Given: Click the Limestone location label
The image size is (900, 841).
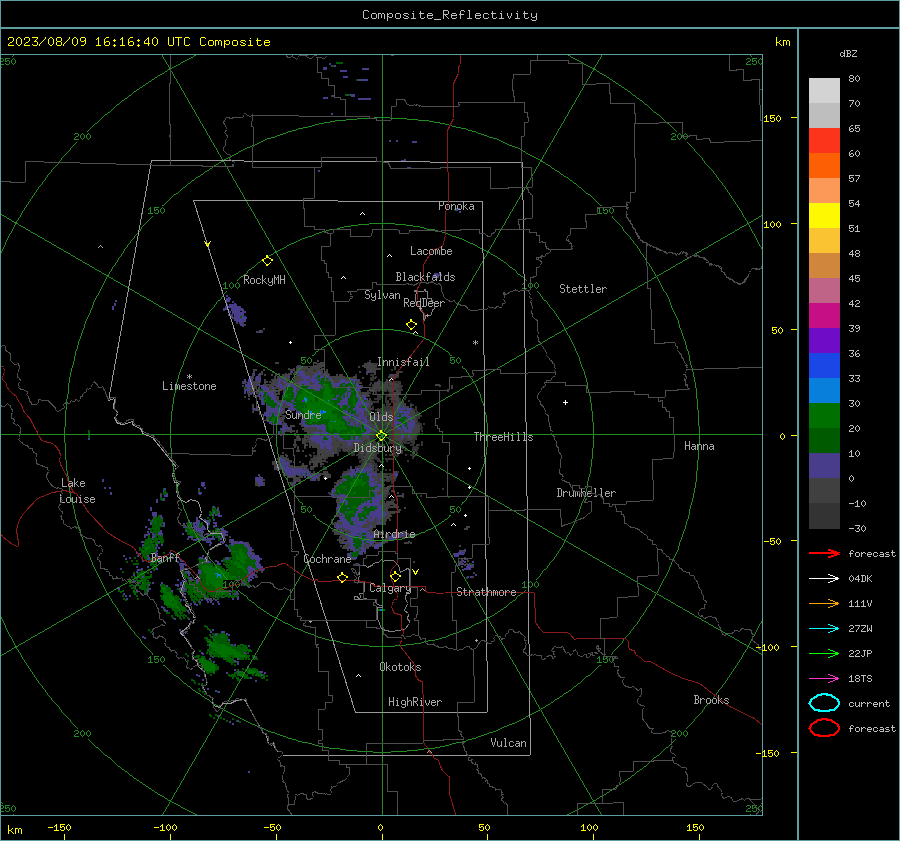Looking at the screenshot, I should (189, 386).
